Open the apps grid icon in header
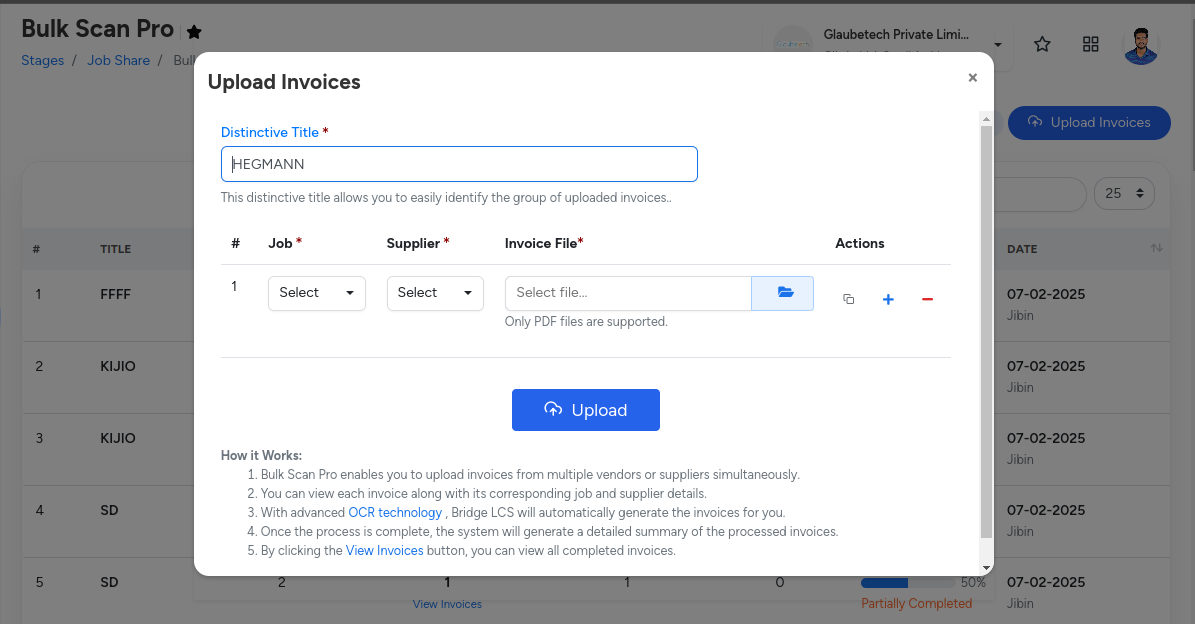The height and width of the screenshot is (624, 1195). 1091,44
